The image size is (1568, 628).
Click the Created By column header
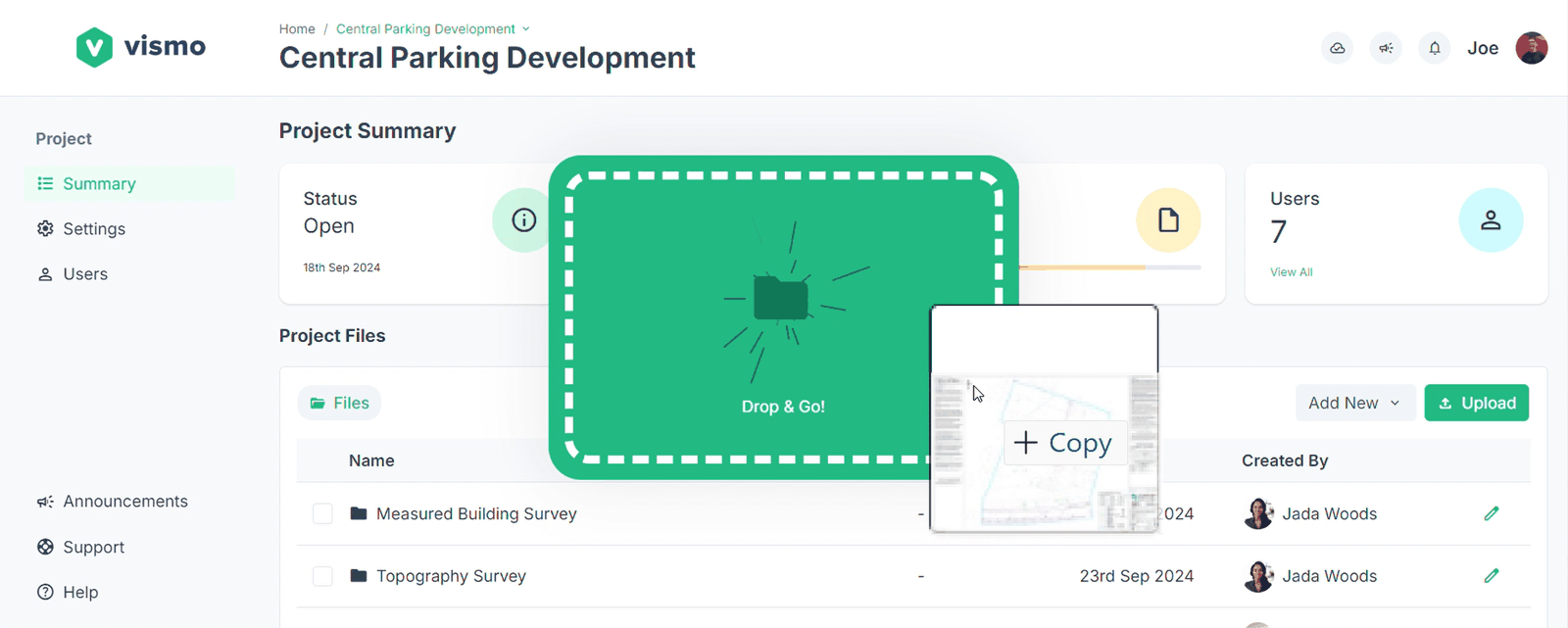click(x=1285, y=460)
